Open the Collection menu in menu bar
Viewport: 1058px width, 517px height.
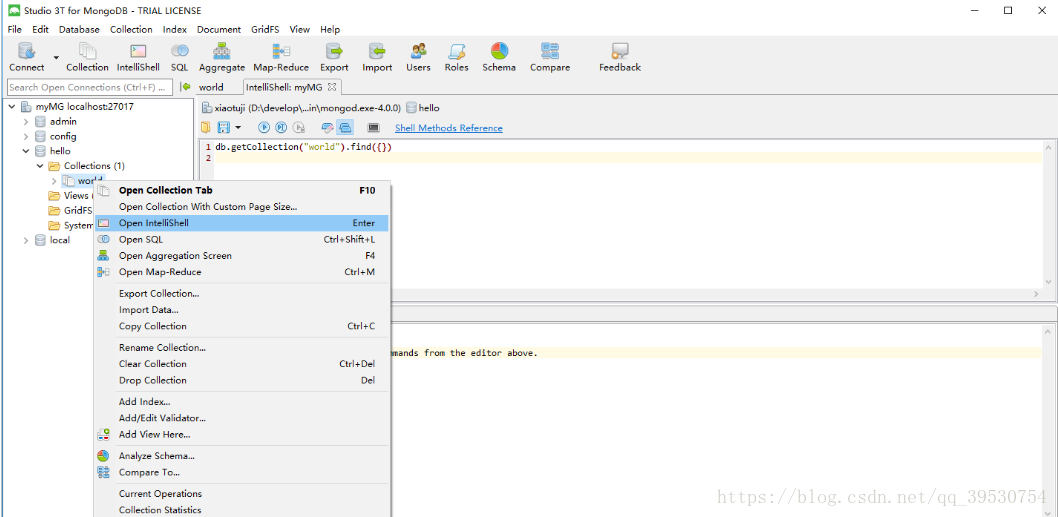[x=132, y=30]
